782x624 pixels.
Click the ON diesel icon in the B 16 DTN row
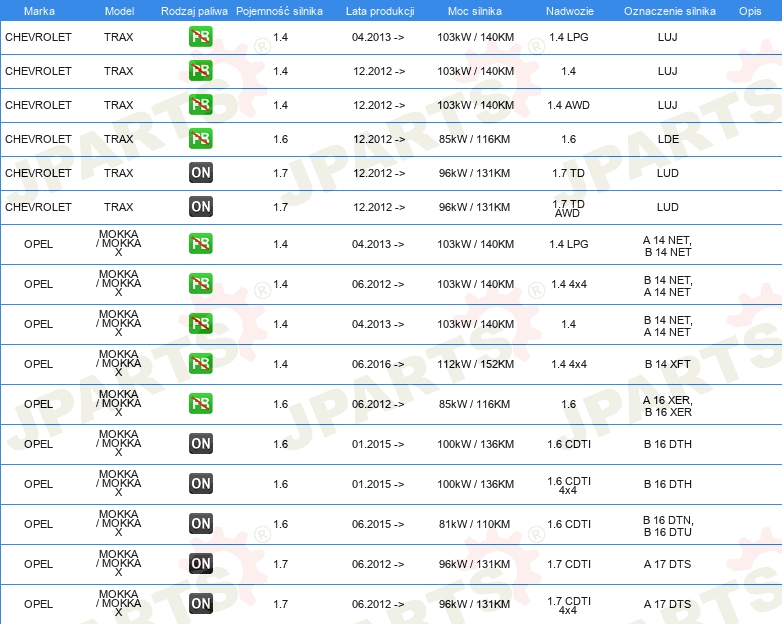[x=200, y=523]
